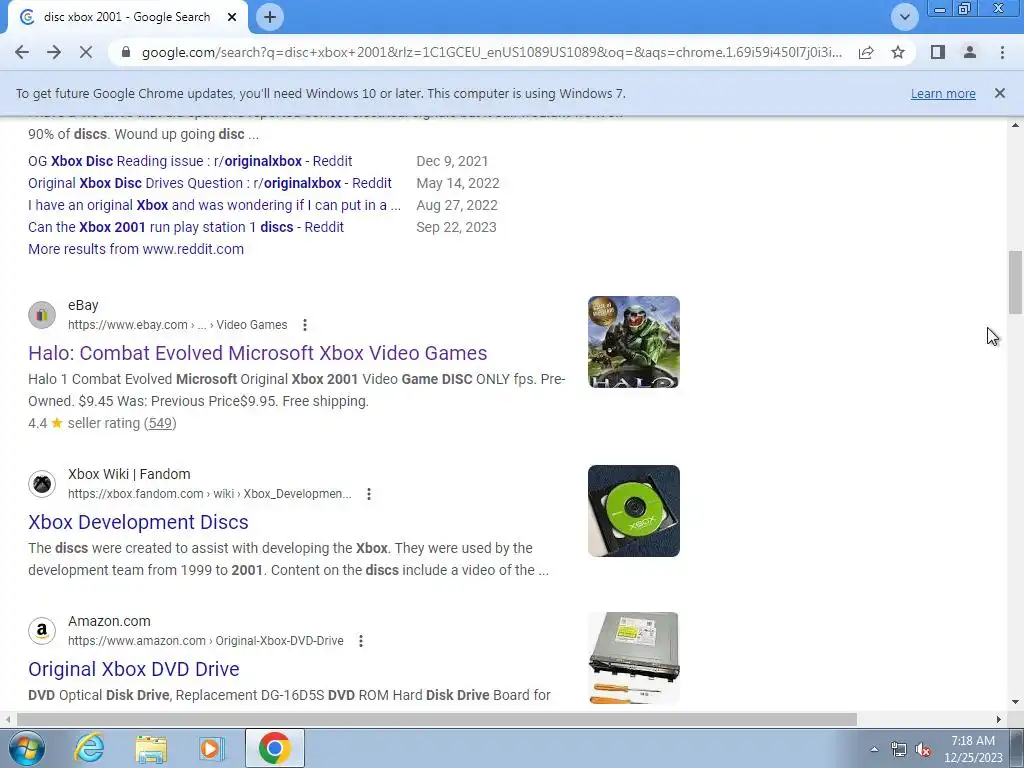
Task: Click the horizontal scroll right arrow
Action: (x=998, y=719)
